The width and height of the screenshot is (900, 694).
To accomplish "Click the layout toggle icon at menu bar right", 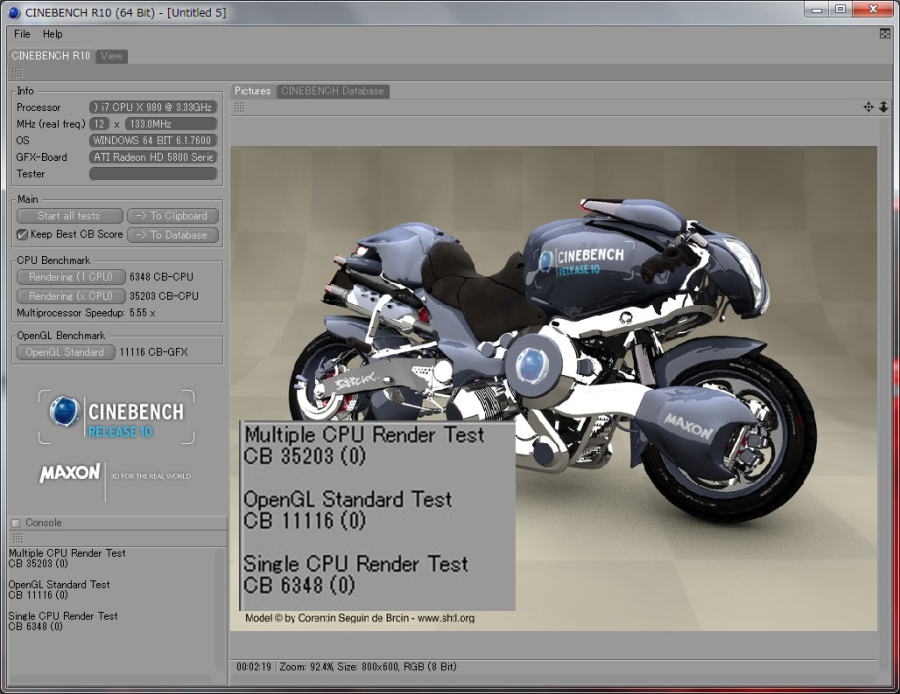I will pos(884,34).
